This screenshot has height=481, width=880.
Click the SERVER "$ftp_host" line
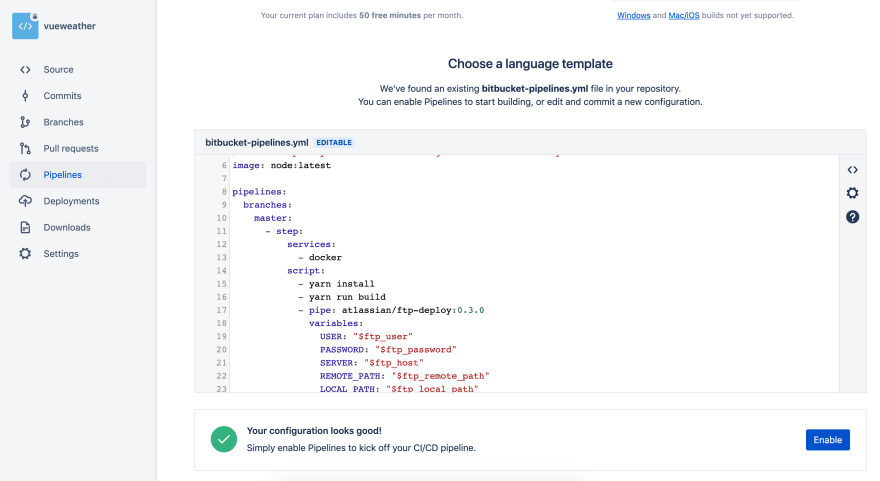pyautogui.click(x=372, y=363)
